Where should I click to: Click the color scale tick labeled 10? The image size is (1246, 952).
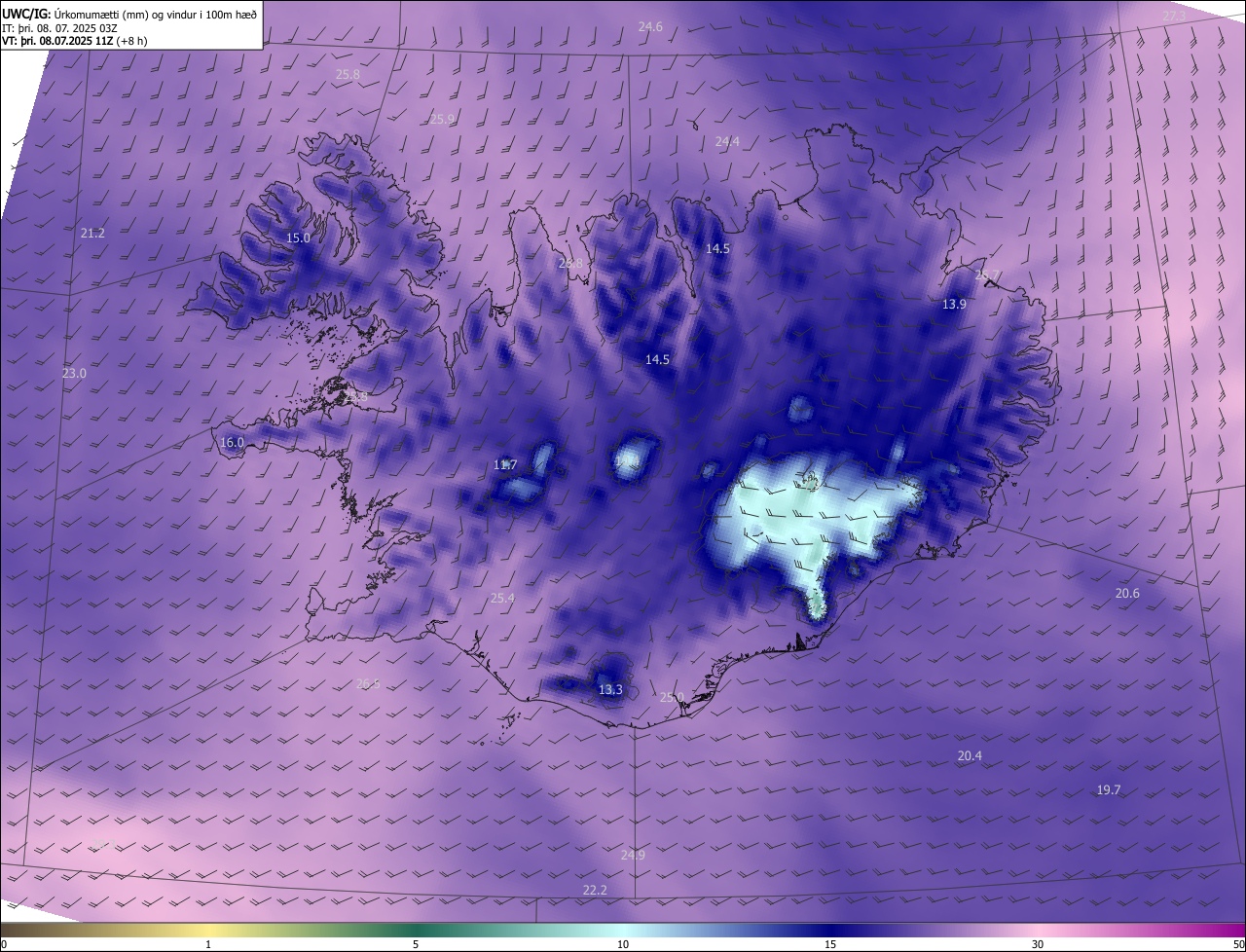point(623,945)
